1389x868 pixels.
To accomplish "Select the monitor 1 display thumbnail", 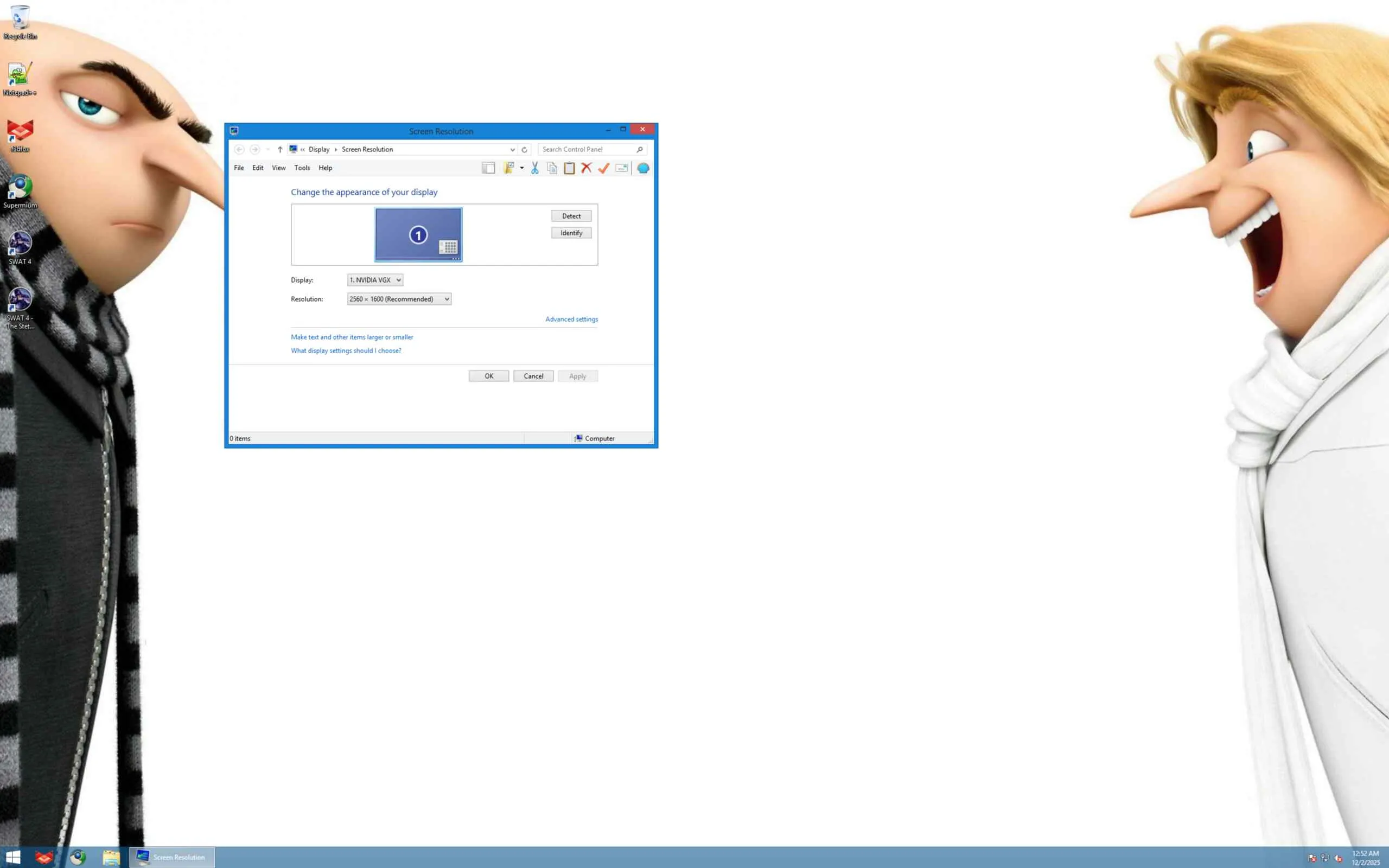I will tap(418, 234).
